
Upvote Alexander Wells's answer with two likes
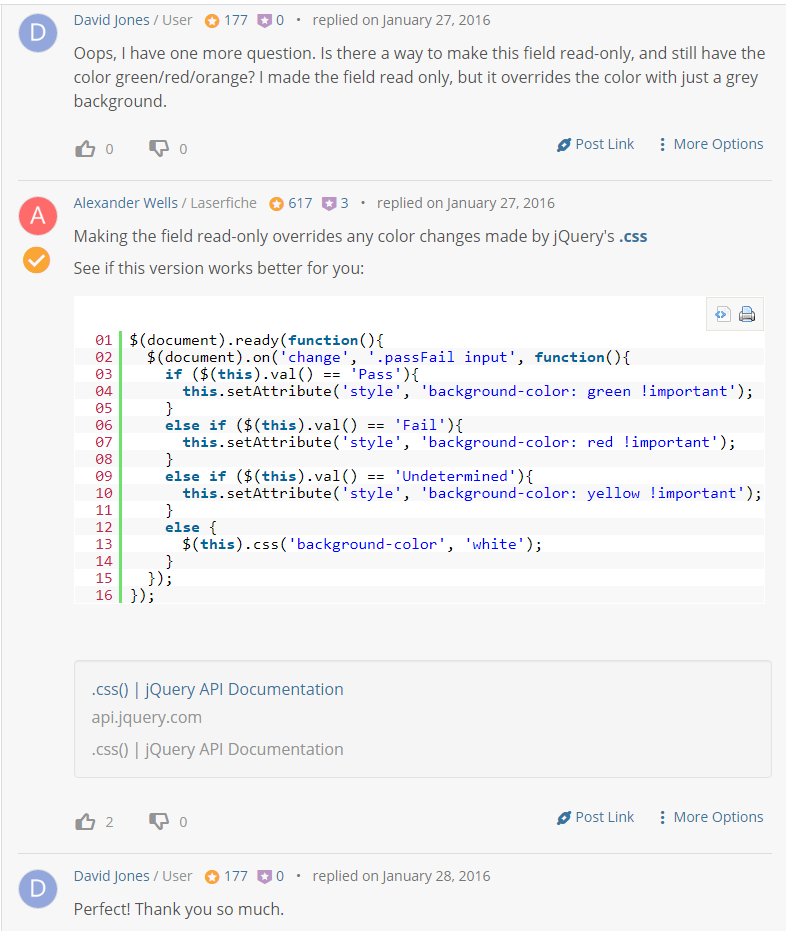coord(85,822)
